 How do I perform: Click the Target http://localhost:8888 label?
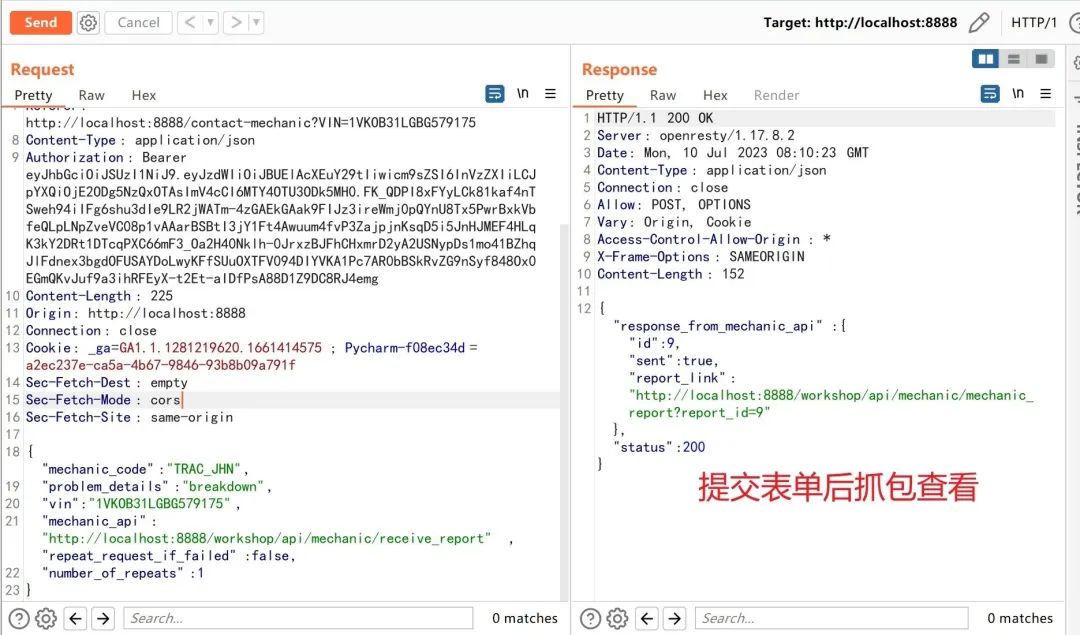[x=860, y=23]
